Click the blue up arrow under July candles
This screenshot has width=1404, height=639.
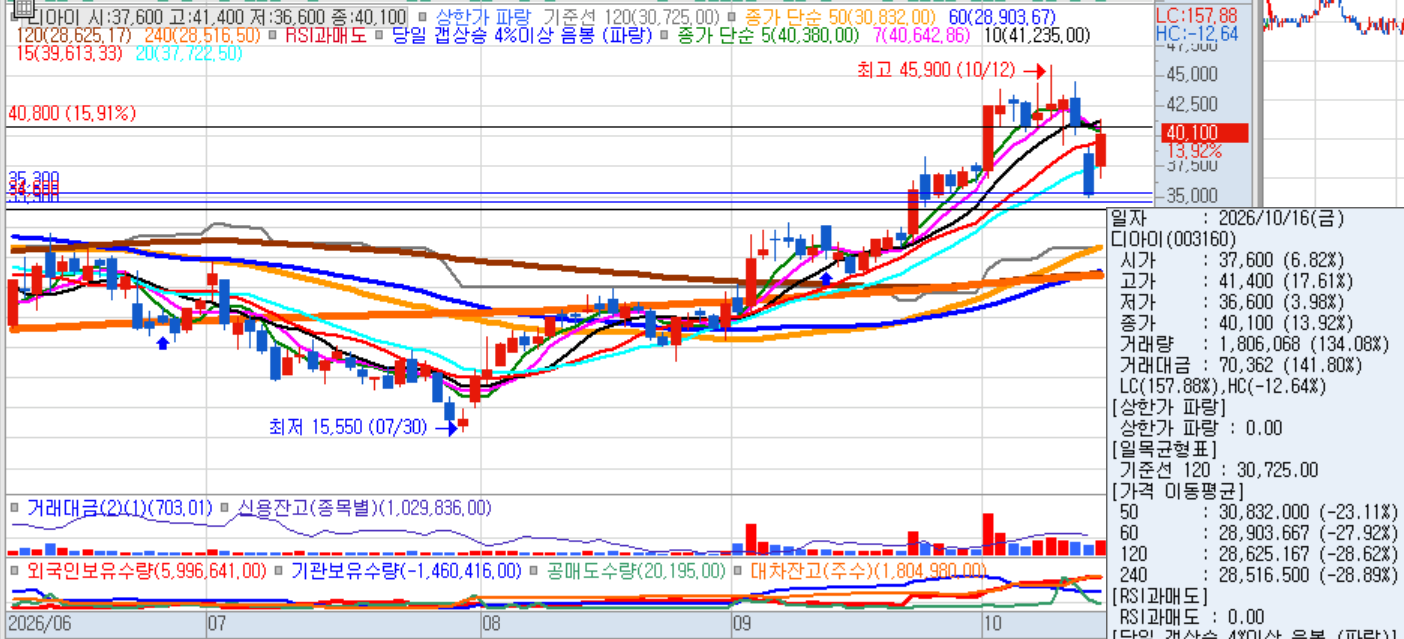pyautogui.click(x=162, y=343)
